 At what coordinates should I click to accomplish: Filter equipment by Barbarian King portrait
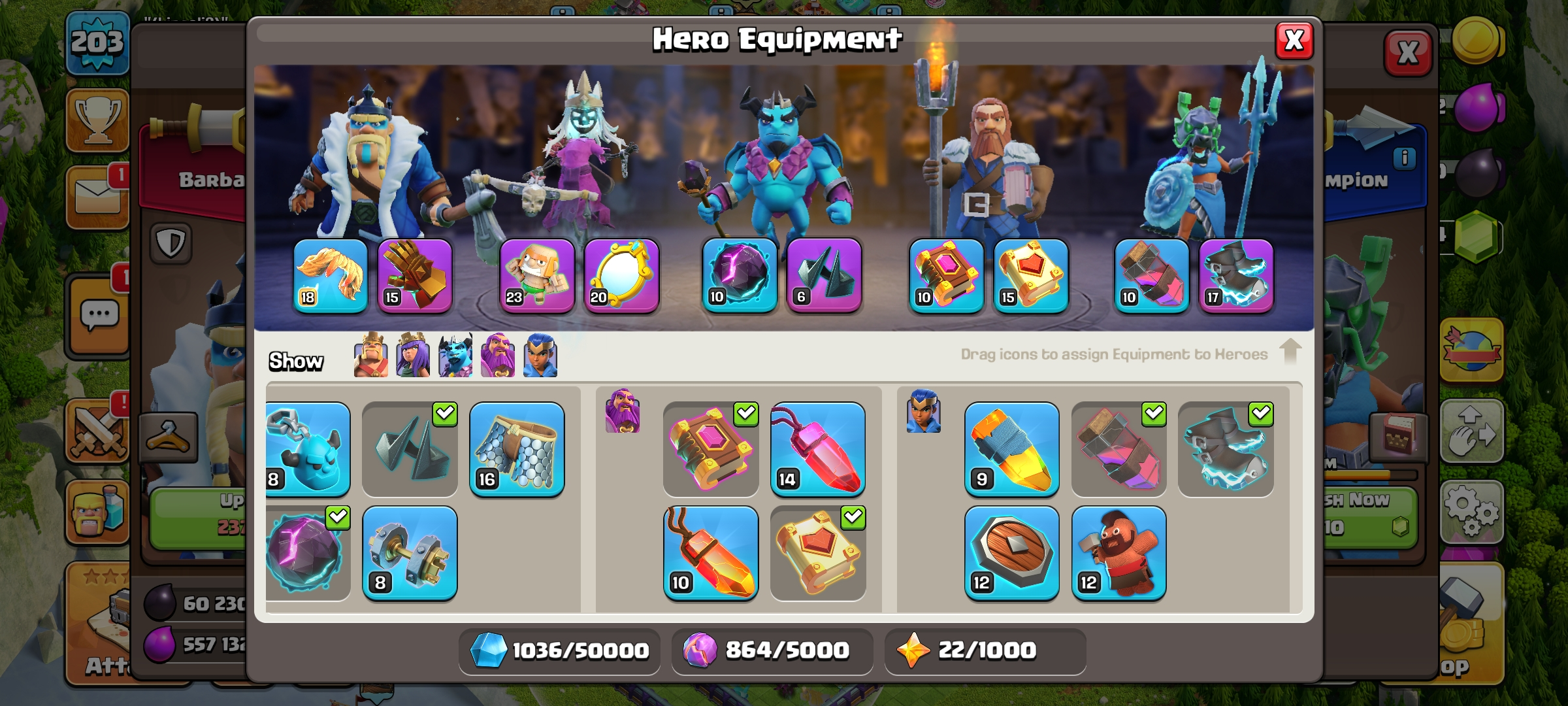[x=370, y=356]
